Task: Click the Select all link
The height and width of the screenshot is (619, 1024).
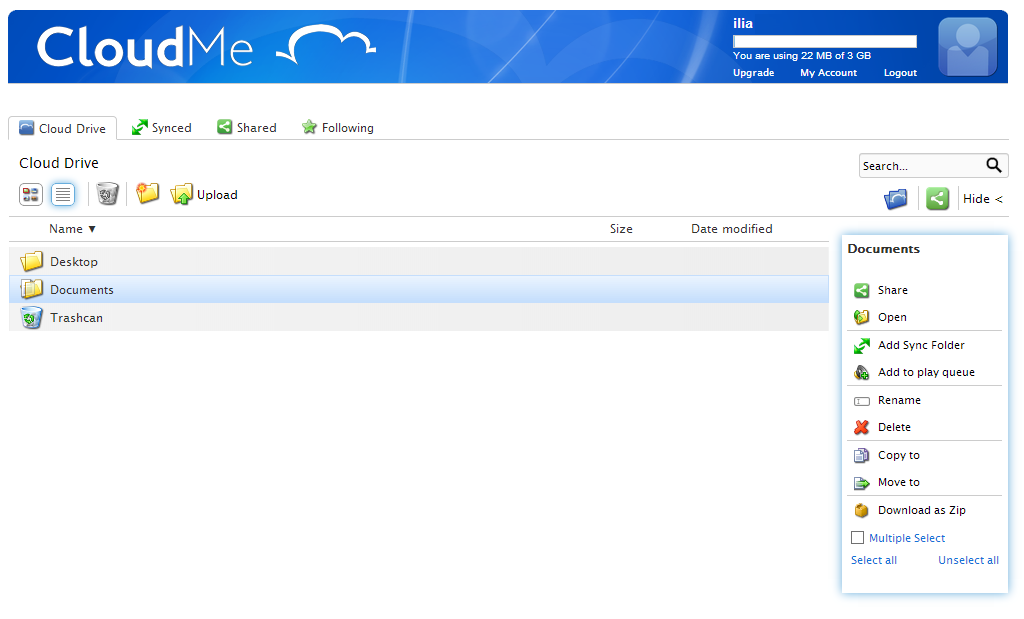Action: click(874, 560)
